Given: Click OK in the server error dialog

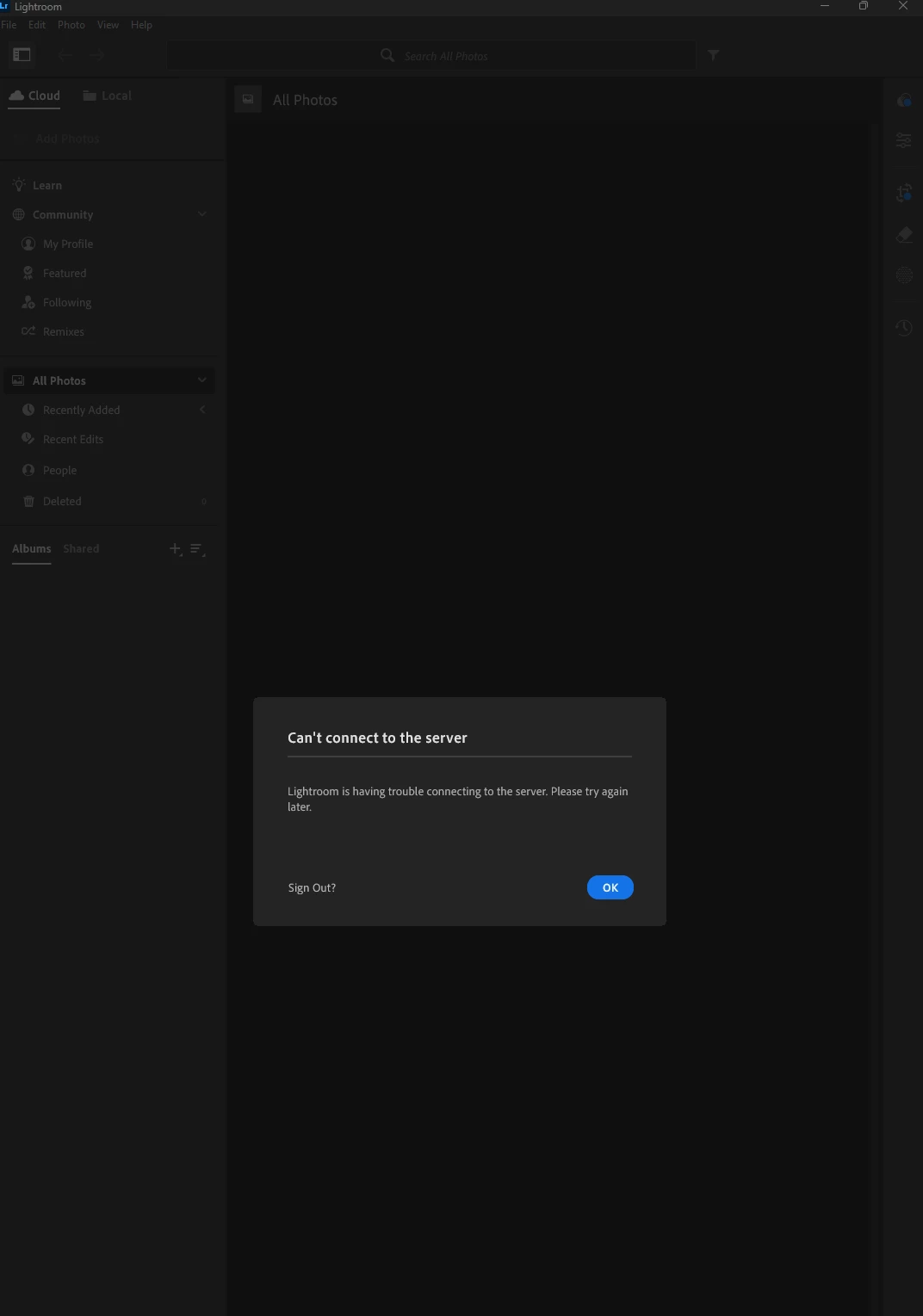Looking at the screenshot, I should (610, 887).
